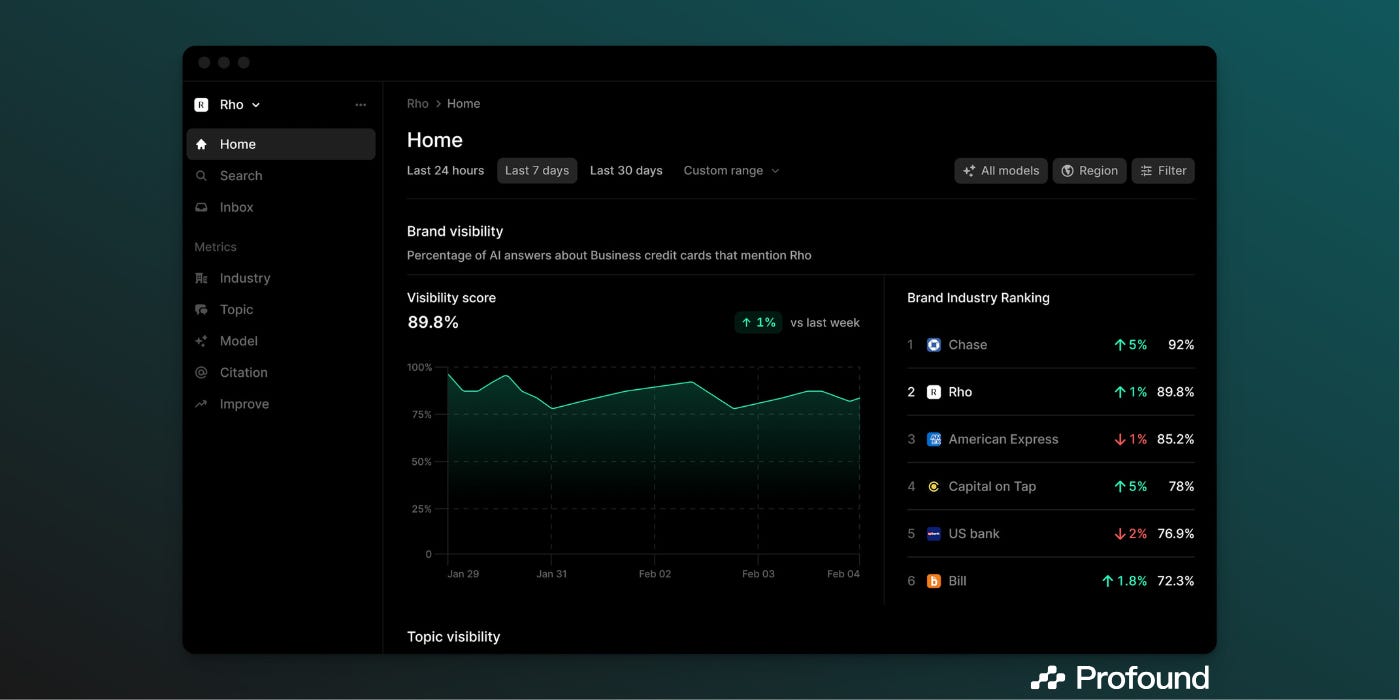Click the US bank logo

[x=934, y=534]
